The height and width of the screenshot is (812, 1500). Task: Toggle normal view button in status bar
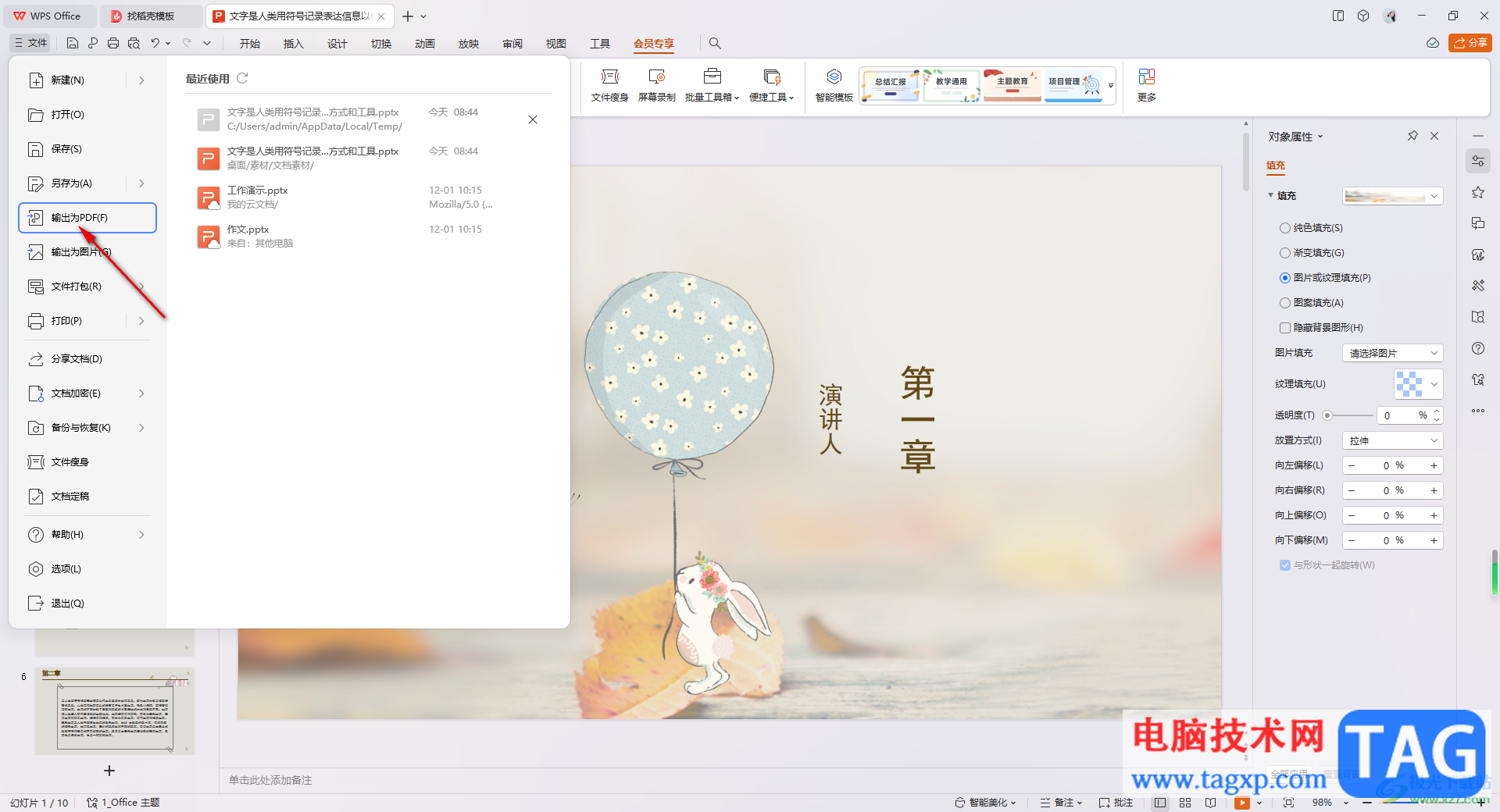tap(1160, 803)
